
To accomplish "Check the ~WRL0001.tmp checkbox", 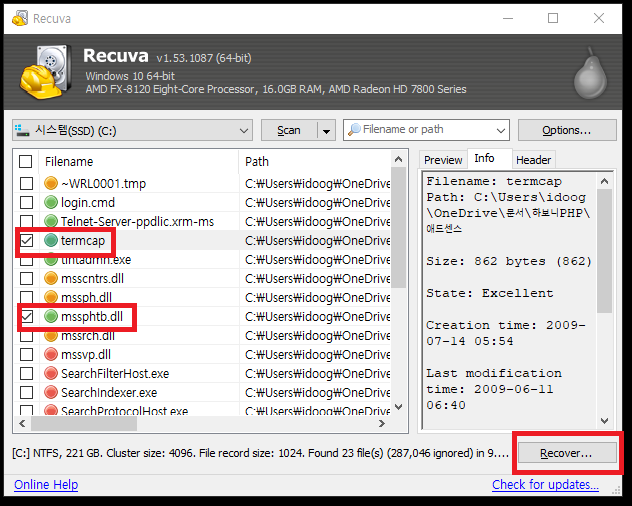I will tap(27, 183).
